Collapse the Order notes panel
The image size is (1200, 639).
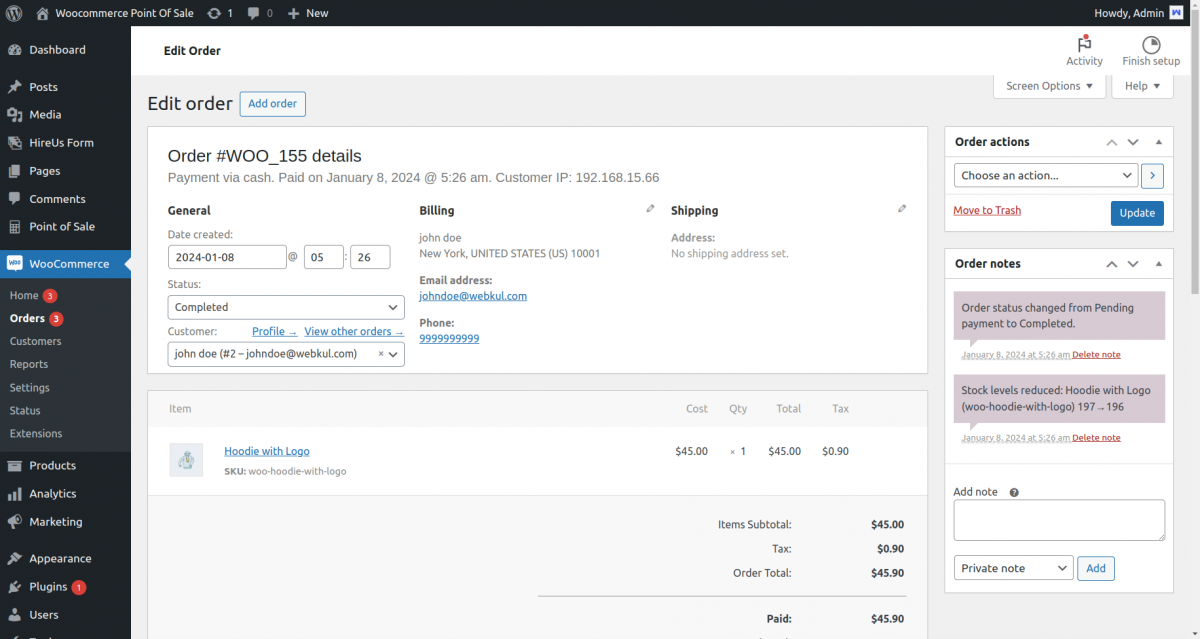point(1159,264)
